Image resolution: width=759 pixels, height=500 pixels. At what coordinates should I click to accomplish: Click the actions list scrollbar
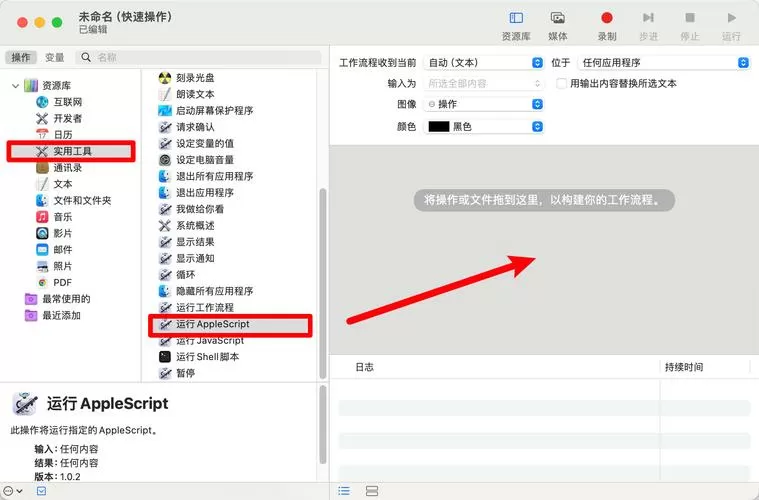pos(323,284)
